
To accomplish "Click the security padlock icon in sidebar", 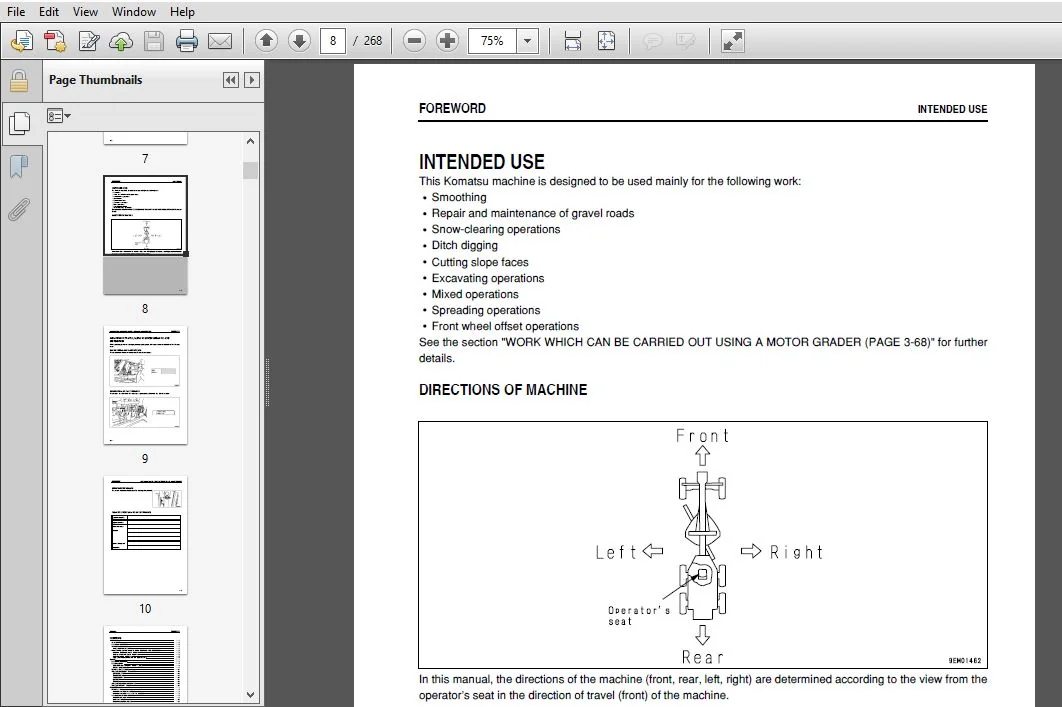I will click(x=19, y=81).
